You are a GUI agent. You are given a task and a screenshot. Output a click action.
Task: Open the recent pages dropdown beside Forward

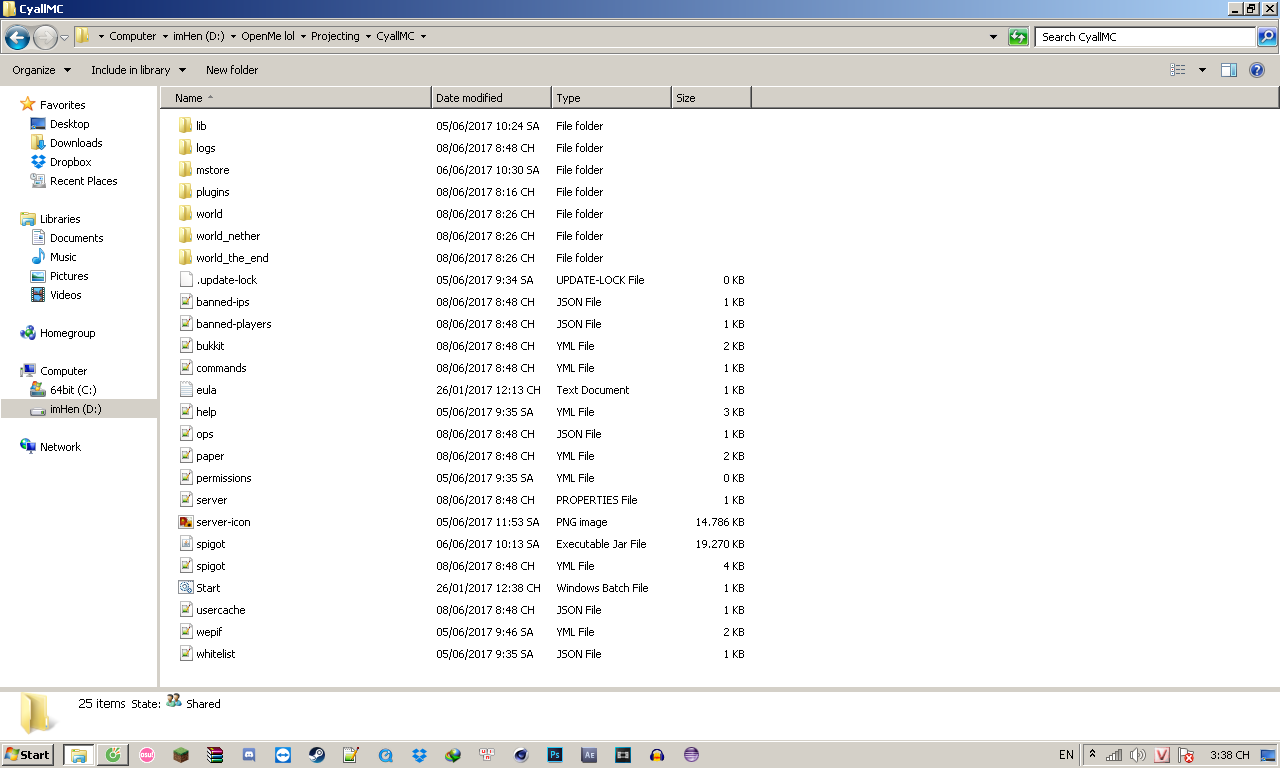(x=65, y=38)
